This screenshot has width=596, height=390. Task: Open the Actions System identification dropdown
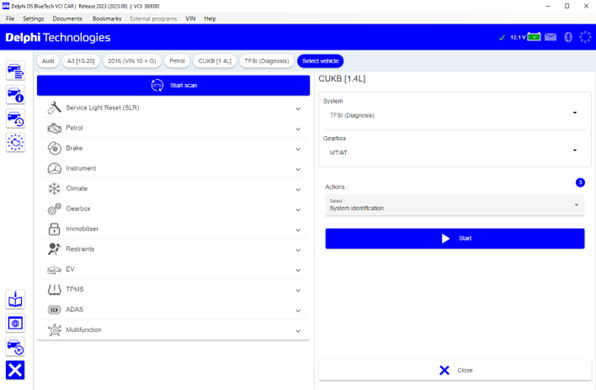point(455,205)
